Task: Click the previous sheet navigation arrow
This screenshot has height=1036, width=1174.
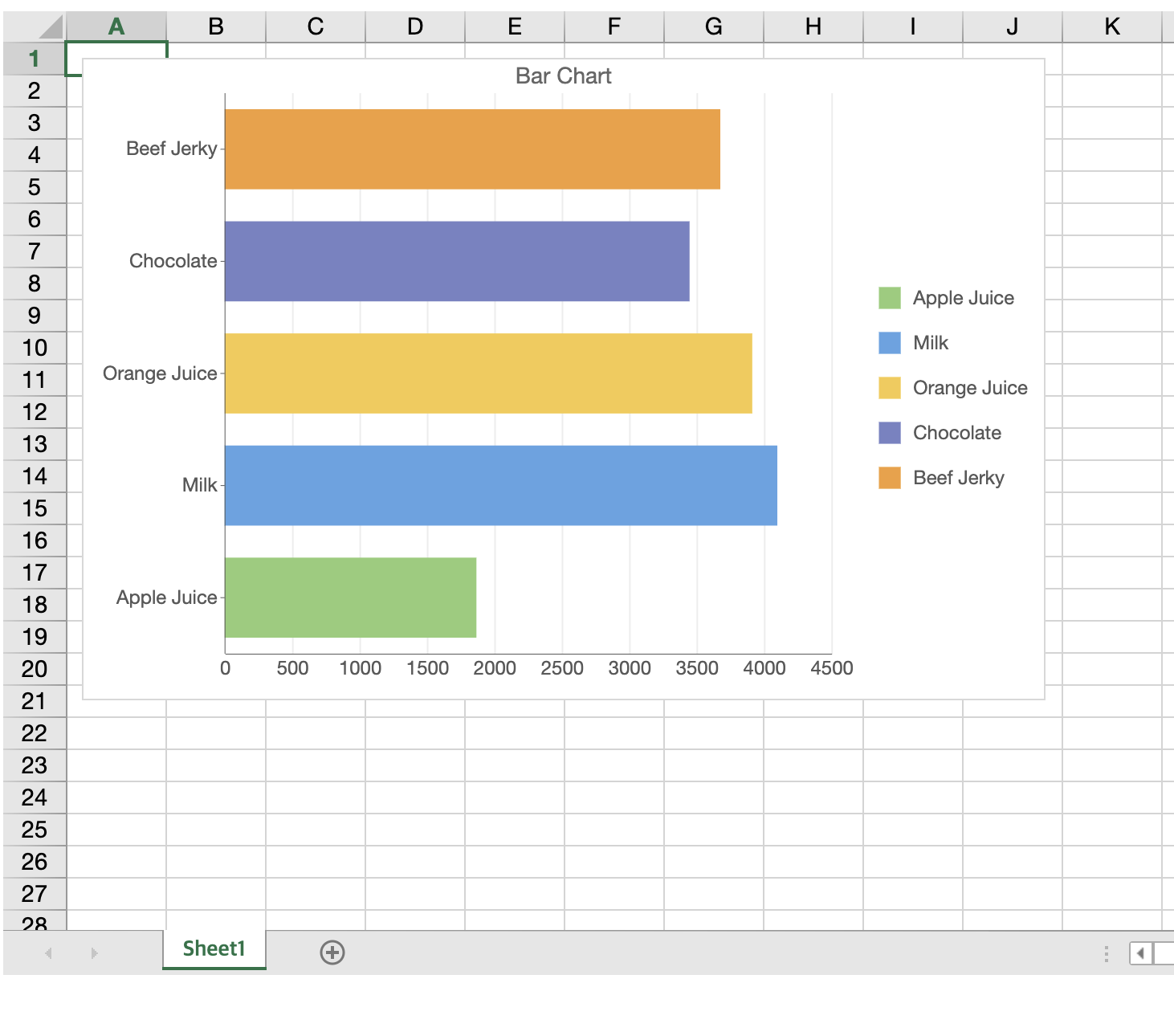Action: (x=49, y=953)
